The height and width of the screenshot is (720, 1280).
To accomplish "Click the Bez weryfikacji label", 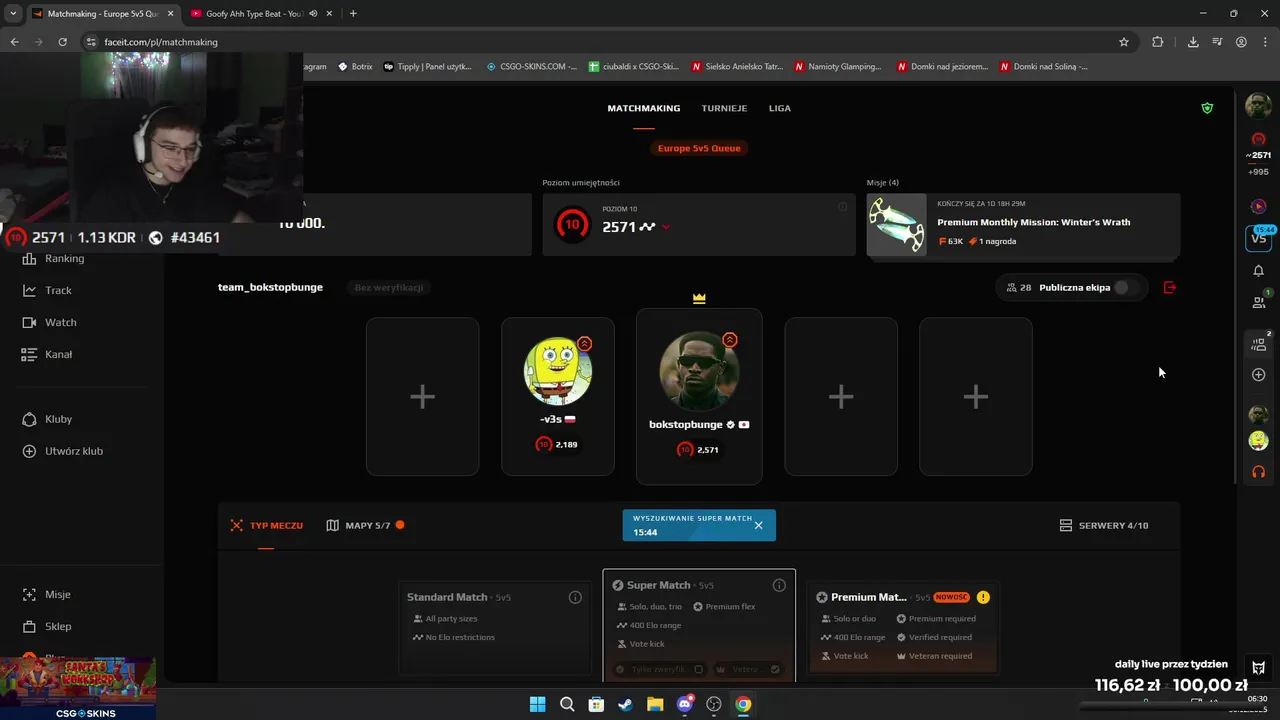I will coord(389,287).
